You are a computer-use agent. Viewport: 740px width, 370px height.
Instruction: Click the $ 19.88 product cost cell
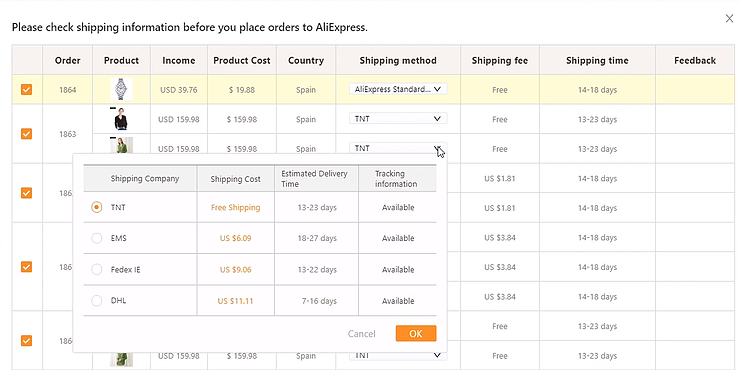(x=242, y=90)
